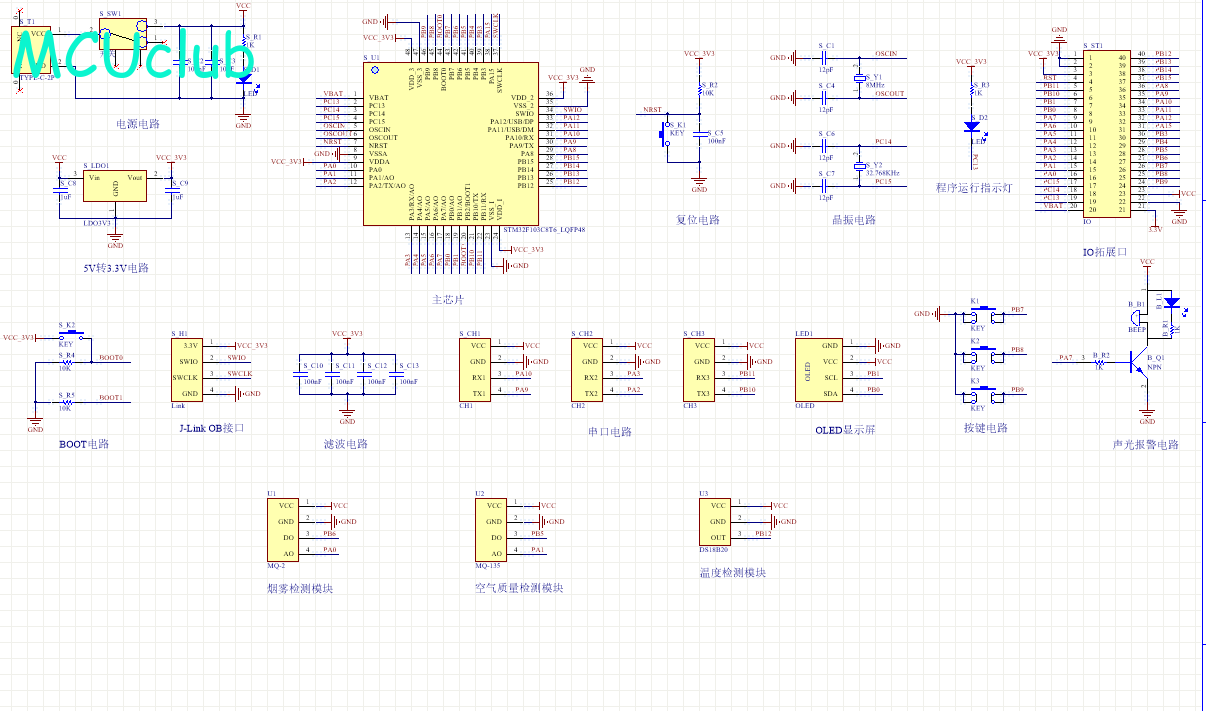Select the S_D2 LED diode symbol
Image resolution: width=1206 pixels, height=711 pixels.
pos(971,126)
